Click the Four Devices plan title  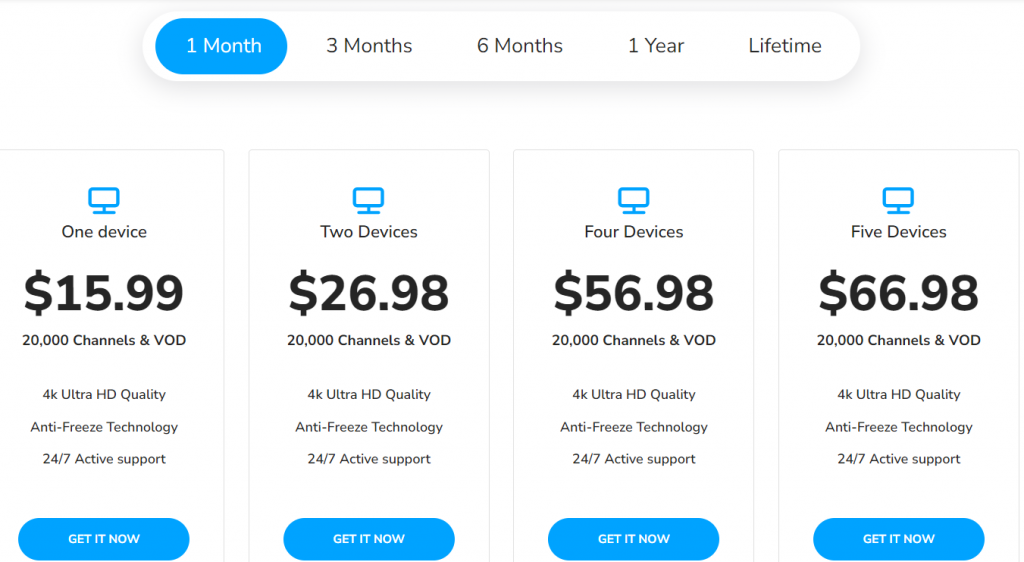pos(633,232)
